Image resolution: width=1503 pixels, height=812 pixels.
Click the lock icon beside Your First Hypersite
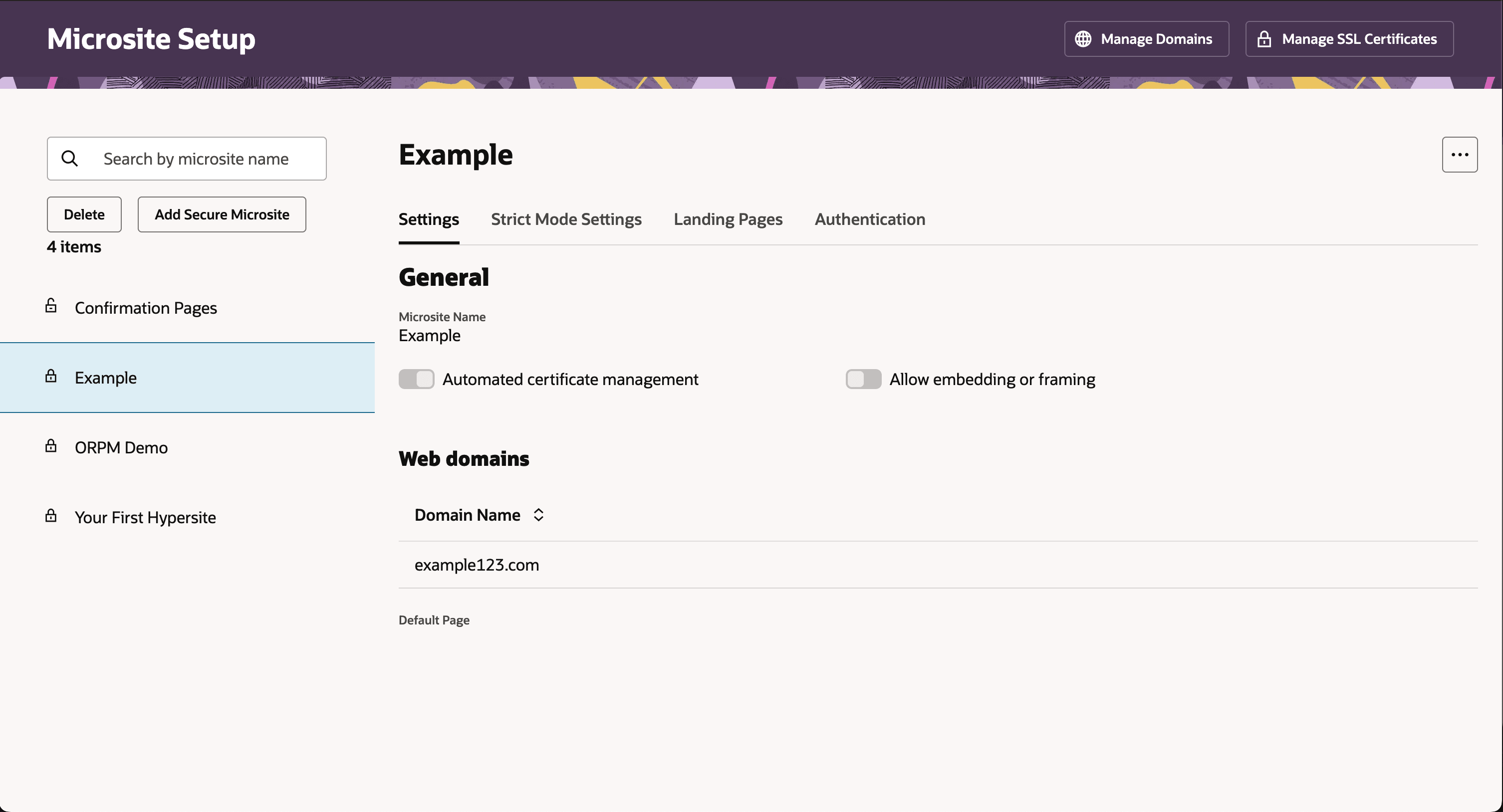click(51, 516)
